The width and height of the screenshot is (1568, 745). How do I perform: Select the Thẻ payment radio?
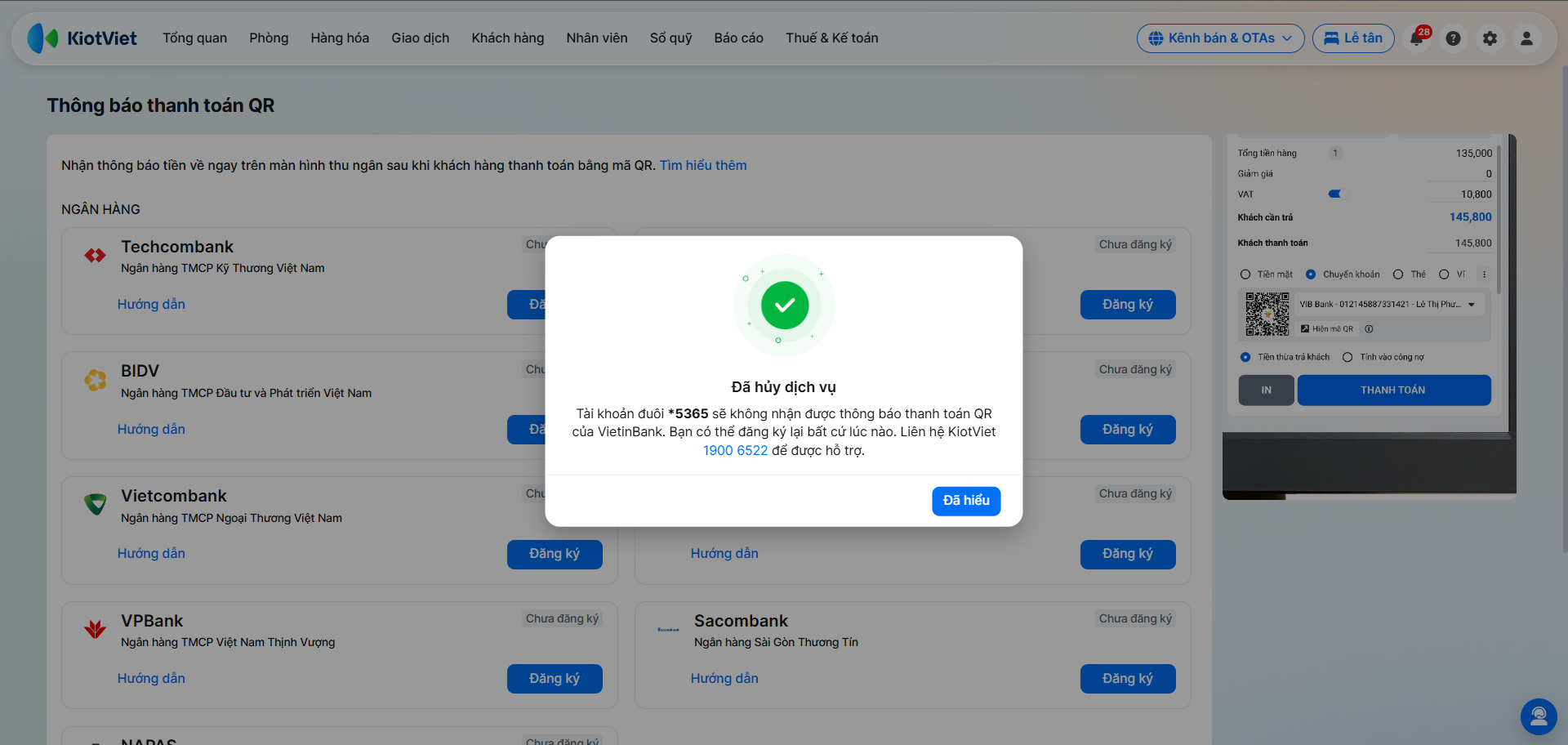tap(1398, 274)
